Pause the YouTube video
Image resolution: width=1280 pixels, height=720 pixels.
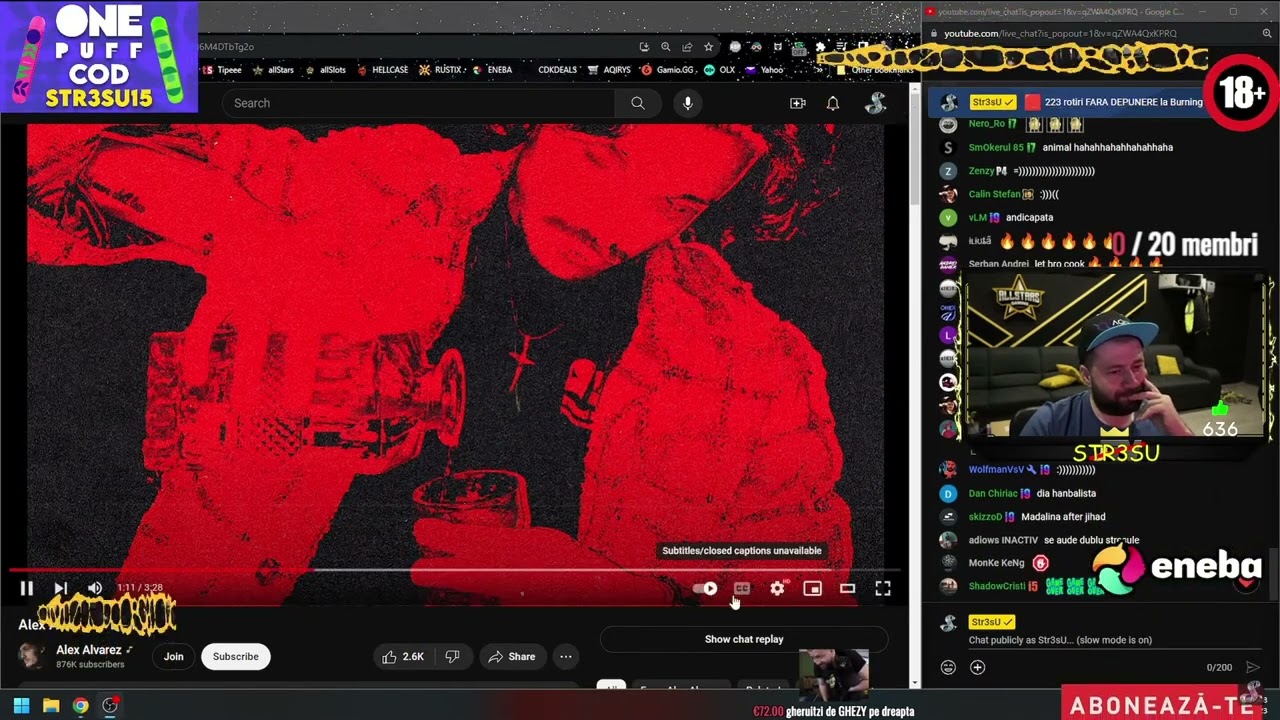(27, 589)
